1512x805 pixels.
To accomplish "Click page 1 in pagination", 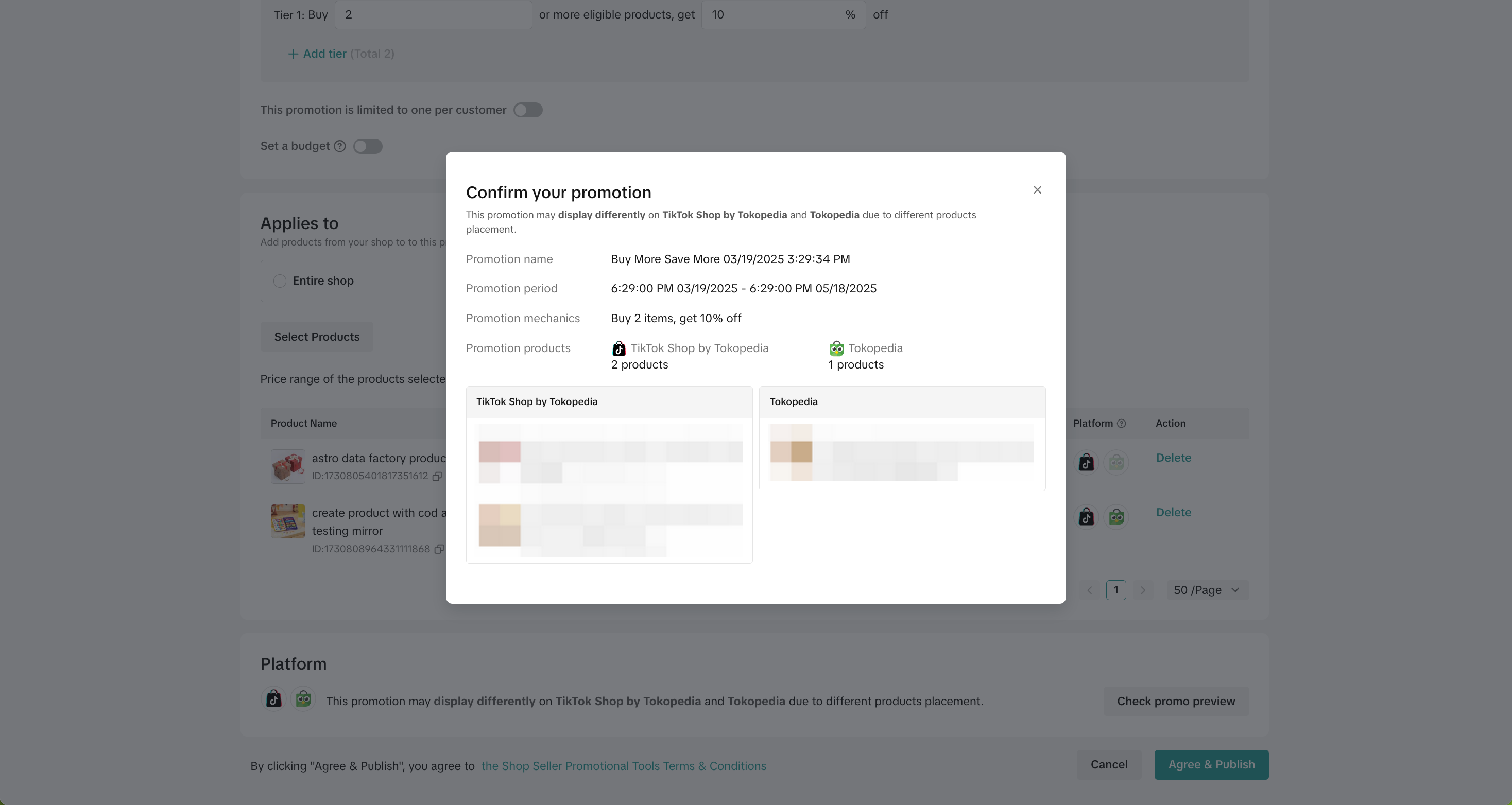I will click(x=1116, y=590).
